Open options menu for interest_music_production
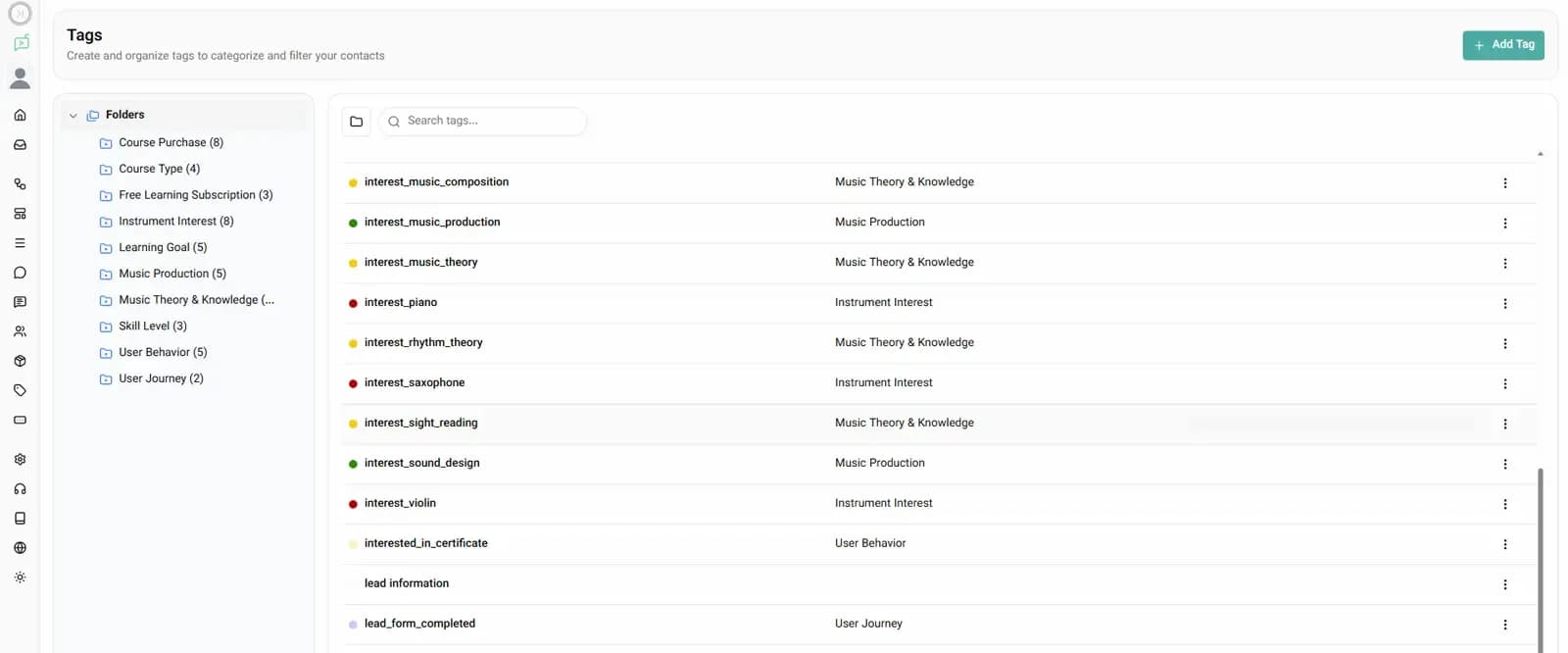1568x653 pixels. (x=1505, y=224)
